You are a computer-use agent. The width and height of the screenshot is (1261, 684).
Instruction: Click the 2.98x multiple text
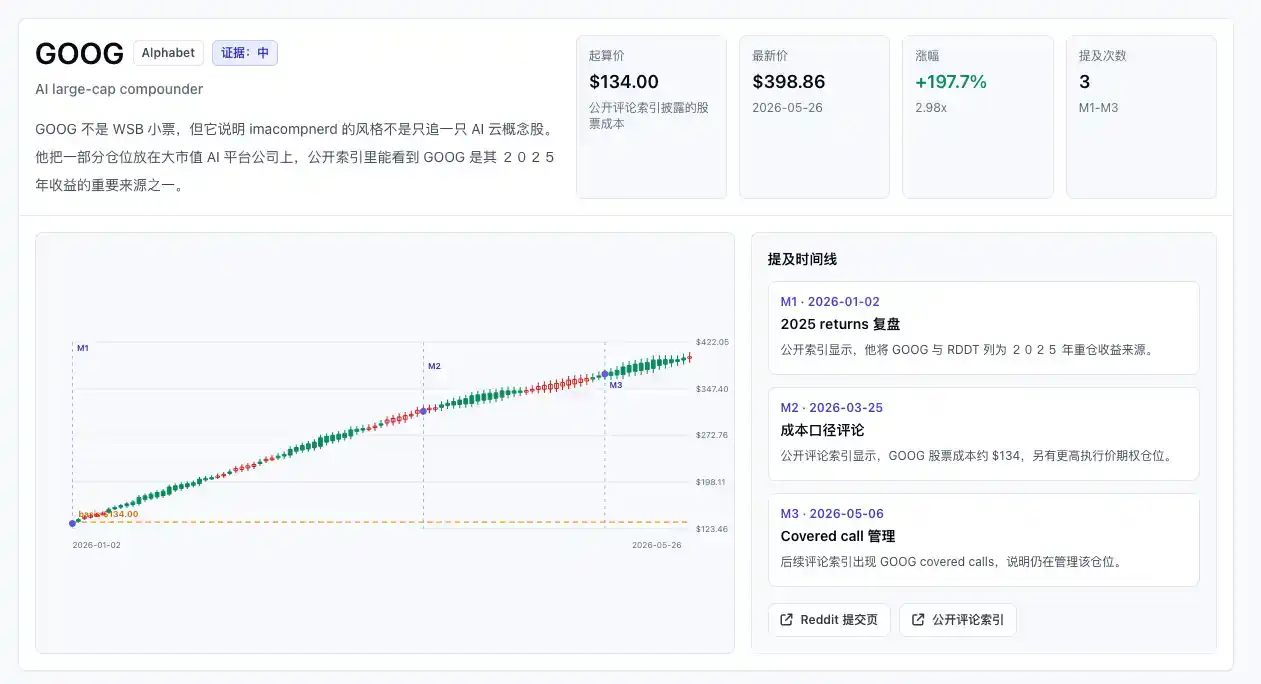[x=930, y=107]
